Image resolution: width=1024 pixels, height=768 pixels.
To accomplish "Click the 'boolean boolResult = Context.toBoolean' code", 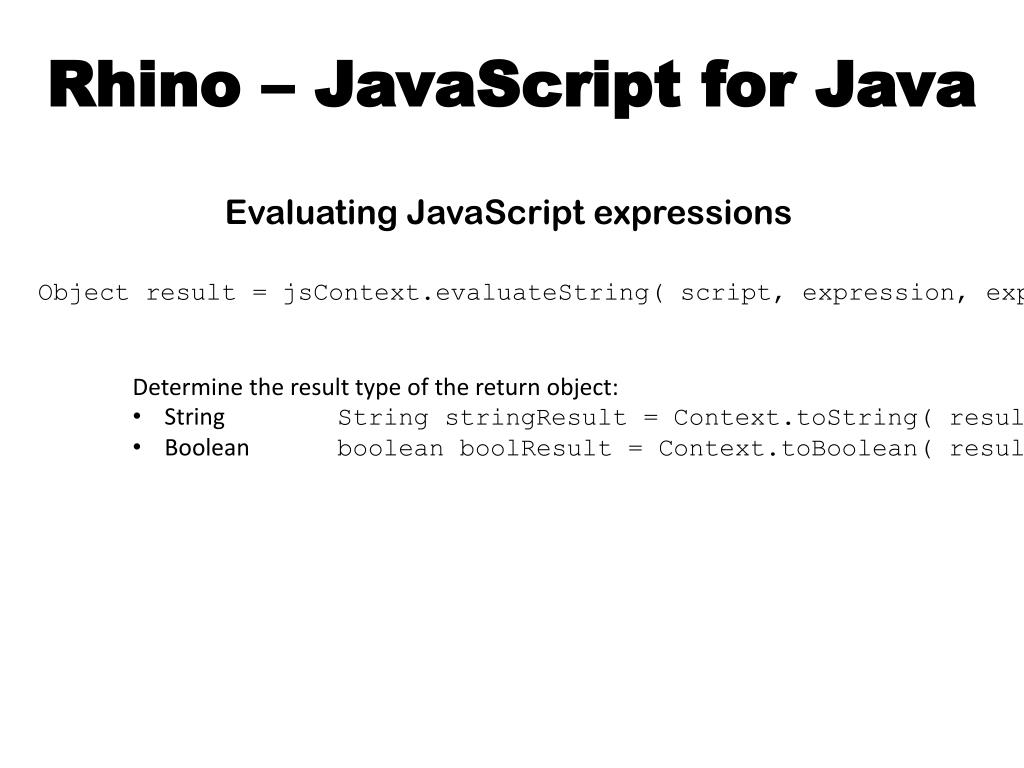I will point(680,449).
